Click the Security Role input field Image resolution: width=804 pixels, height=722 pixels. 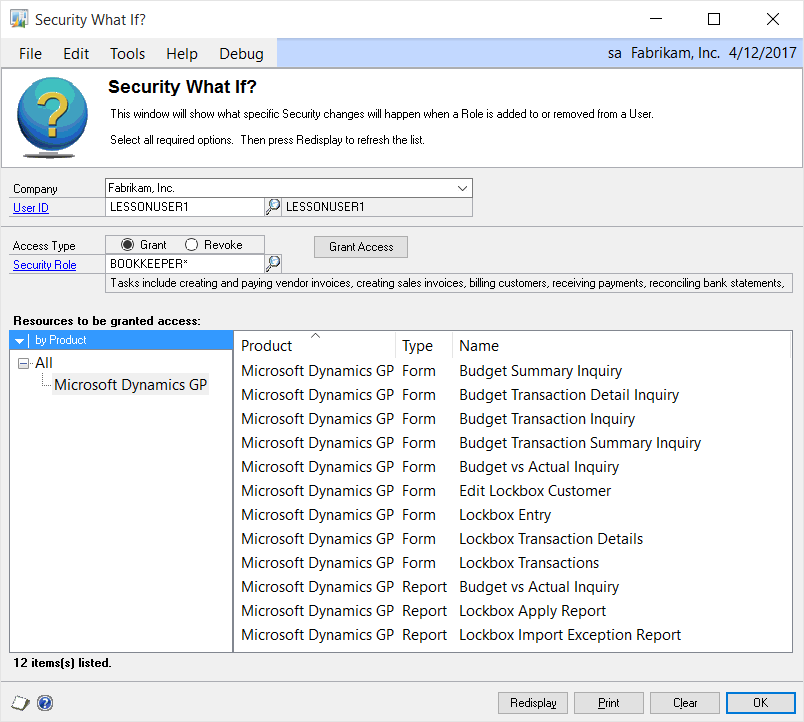tap(185, 264)
